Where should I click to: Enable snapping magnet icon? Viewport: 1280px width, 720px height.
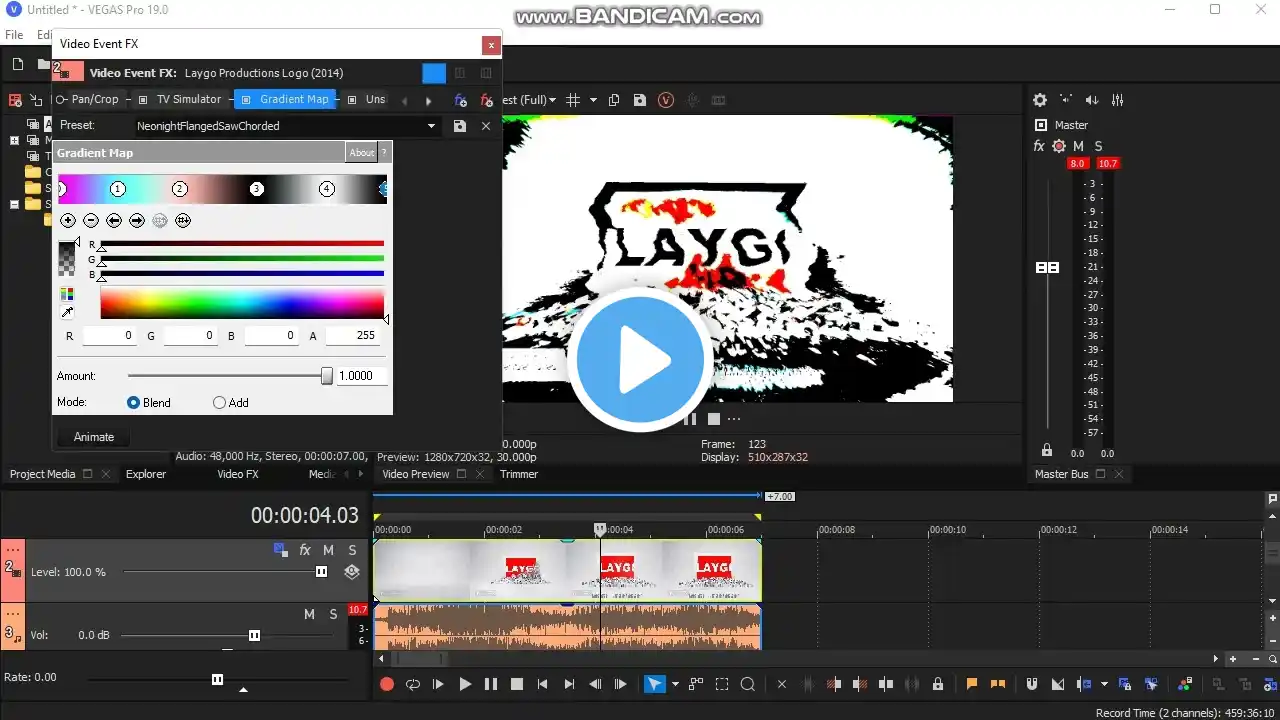coord(1032,684)
